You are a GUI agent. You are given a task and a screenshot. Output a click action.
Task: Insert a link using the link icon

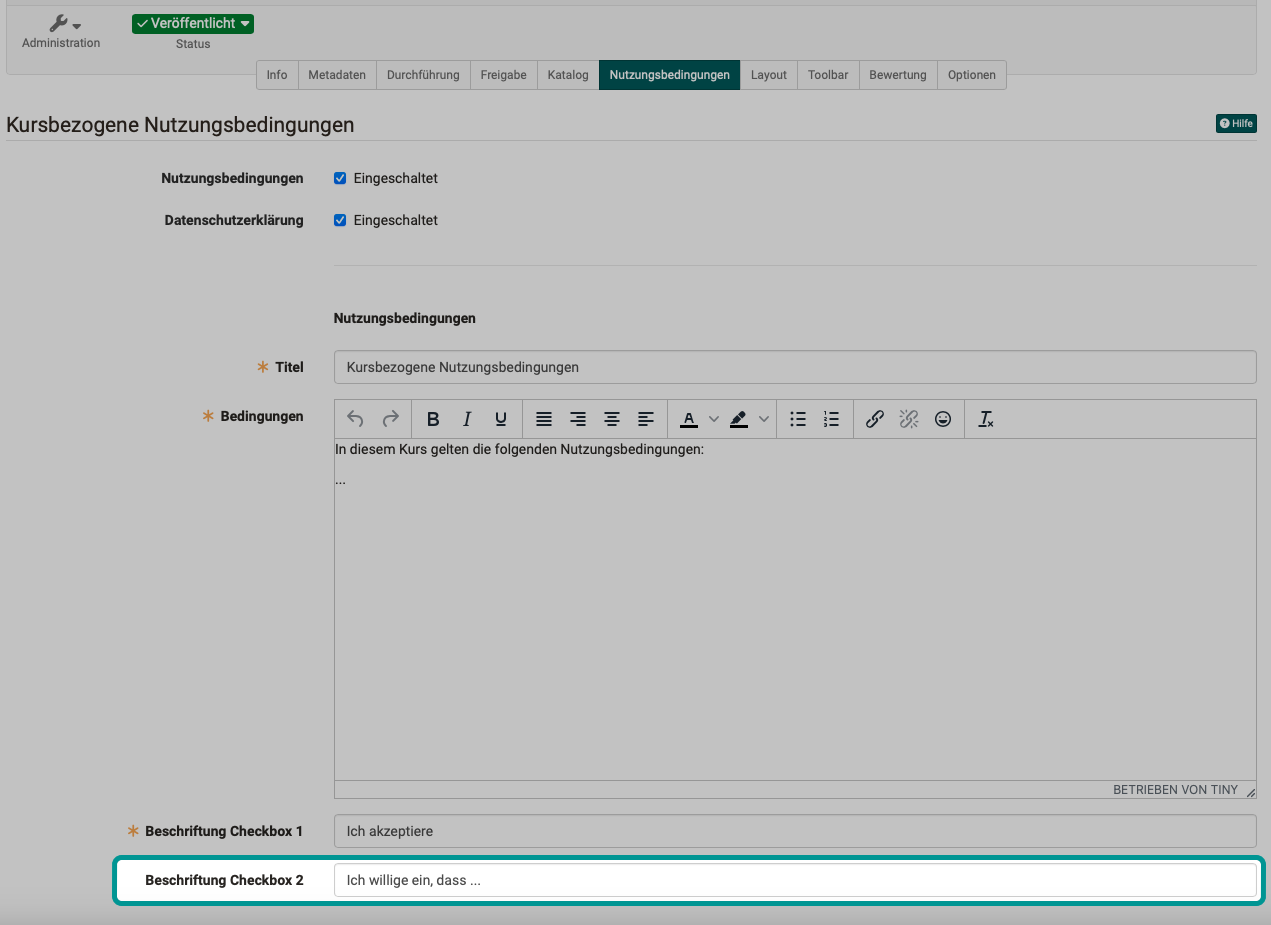pyautogui.click(x=874, y=419)
